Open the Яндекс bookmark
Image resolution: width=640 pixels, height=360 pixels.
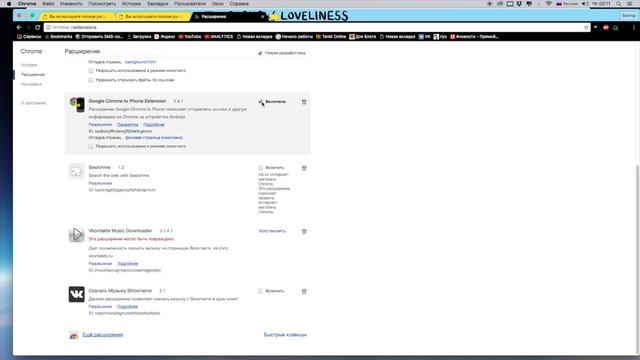pos(164,37)
